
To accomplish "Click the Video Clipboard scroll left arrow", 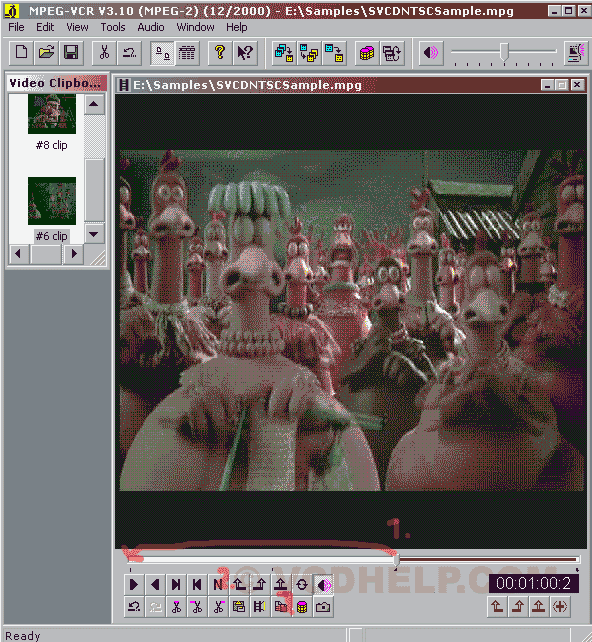I will 18,254.
